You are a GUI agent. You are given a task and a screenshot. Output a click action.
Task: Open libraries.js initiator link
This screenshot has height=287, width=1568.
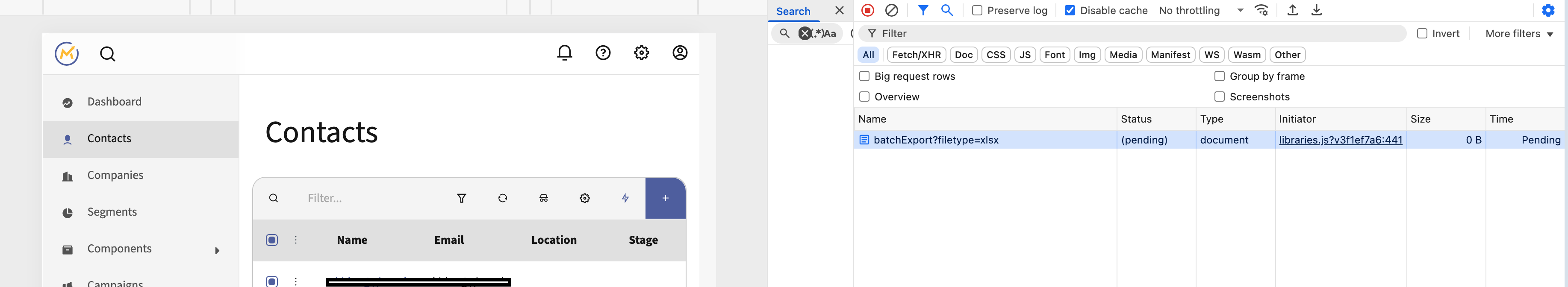tap(1340, 140)
